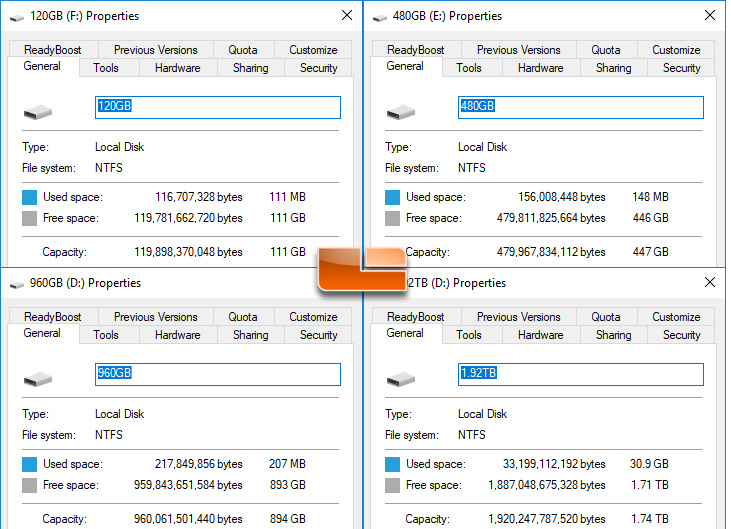Image resolution: width=731 pixels, height=529 pixels.
Task: Click large drive icon beside 960GB name field
Action: point(38,379)
